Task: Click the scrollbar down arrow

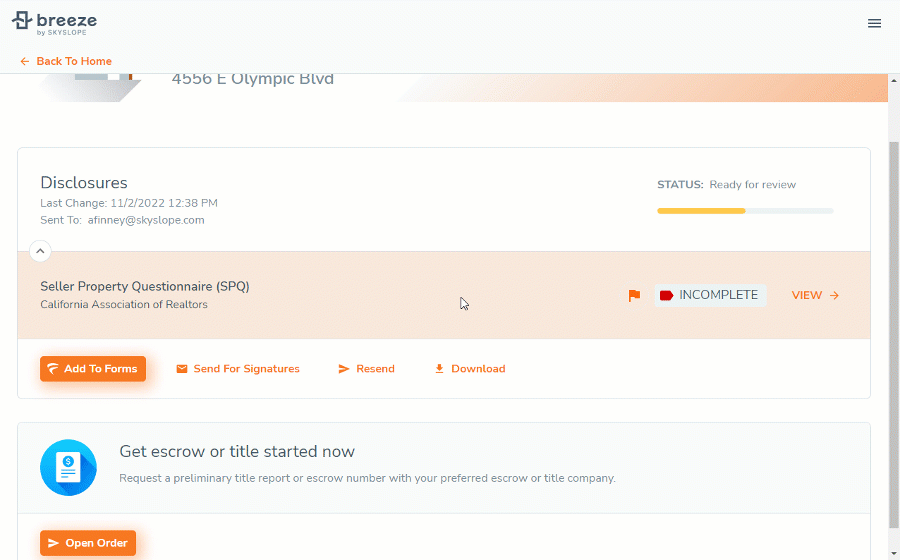Action: [894, 554]
